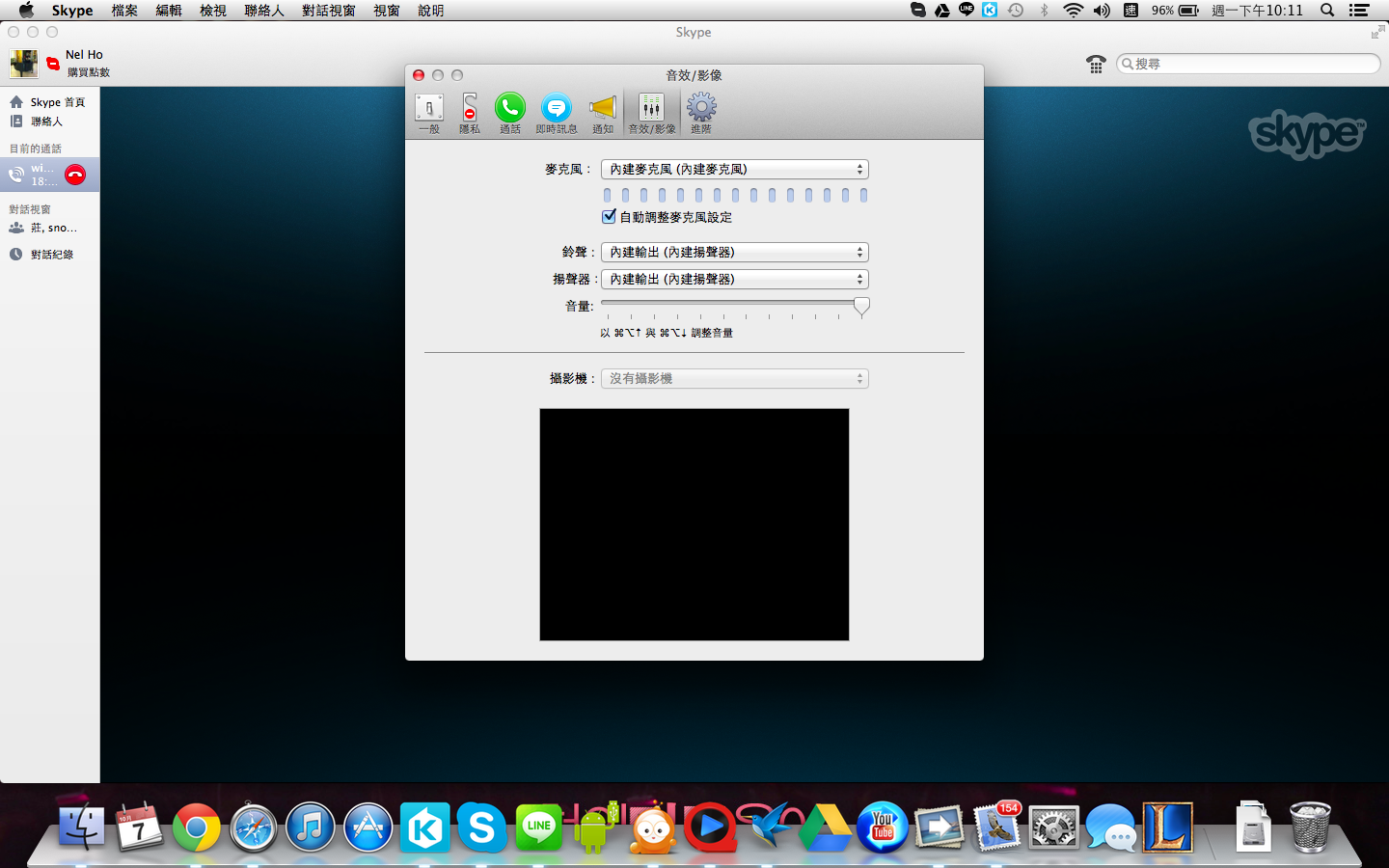
Task: Open Finder from the Dock
Action: coord(82,827)
